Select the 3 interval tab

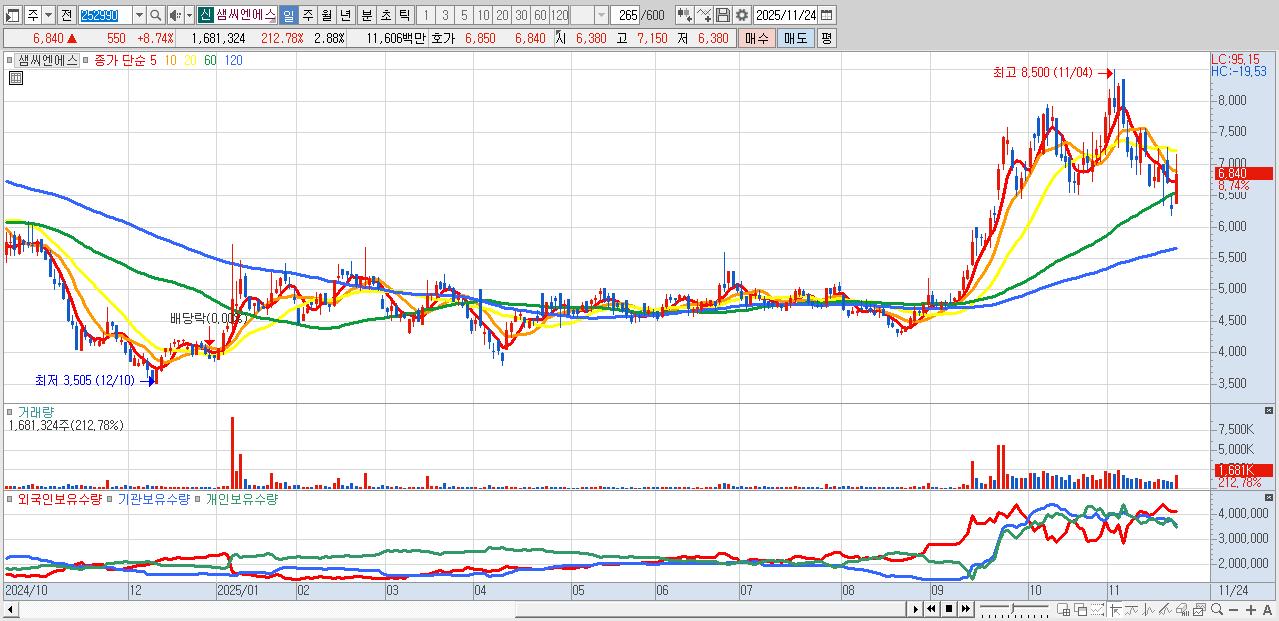coord(445,15)
